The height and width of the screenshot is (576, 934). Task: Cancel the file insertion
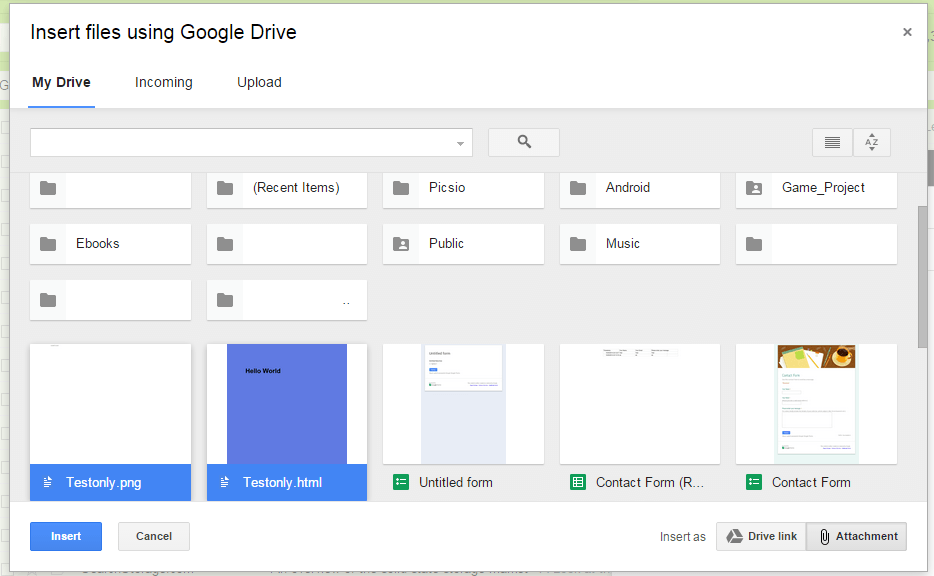(153, 536)
